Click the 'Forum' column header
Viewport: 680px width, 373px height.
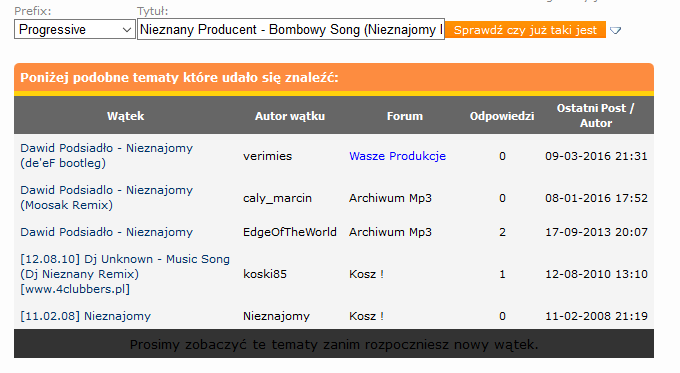pyautogui.click(x=405, y=116)
